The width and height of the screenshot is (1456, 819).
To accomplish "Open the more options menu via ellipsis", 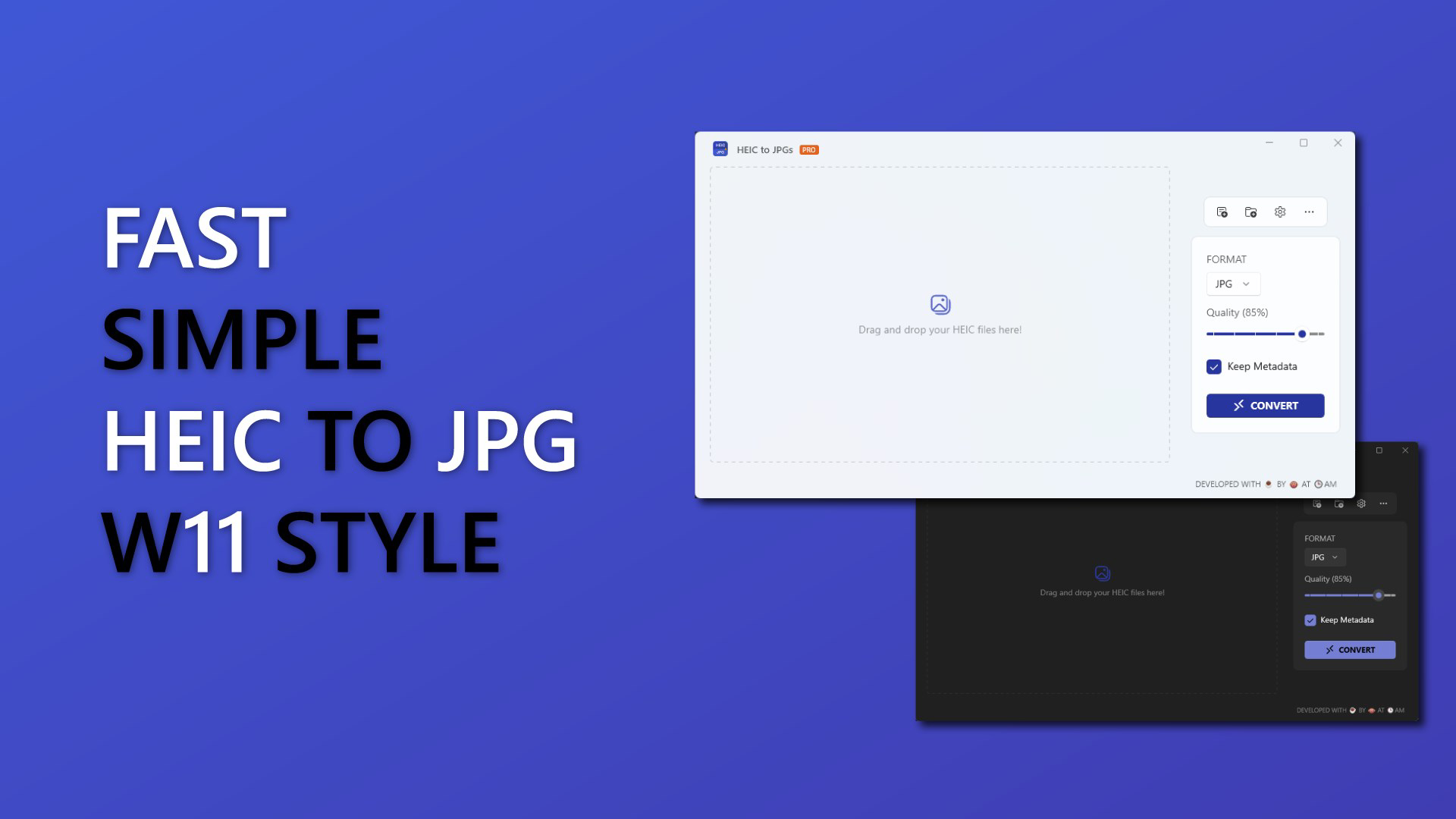I will (1309, 212).
